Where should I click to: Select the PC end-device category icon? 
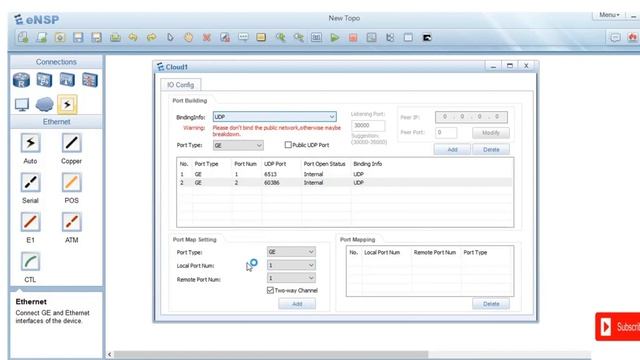pos(22,104)
